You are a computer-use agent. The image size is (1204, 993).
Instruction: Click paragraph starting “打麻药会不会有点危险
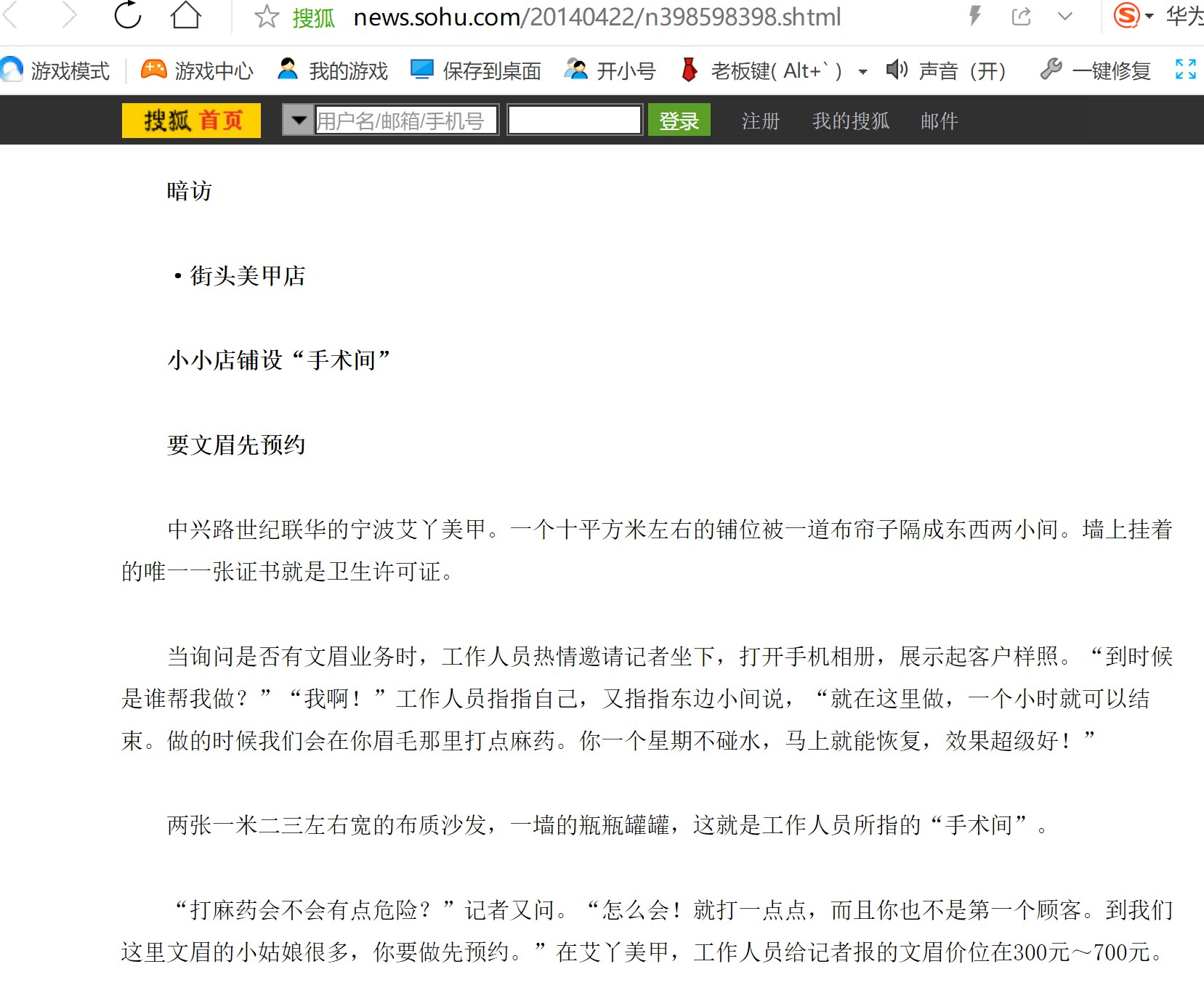pos(647,931)
